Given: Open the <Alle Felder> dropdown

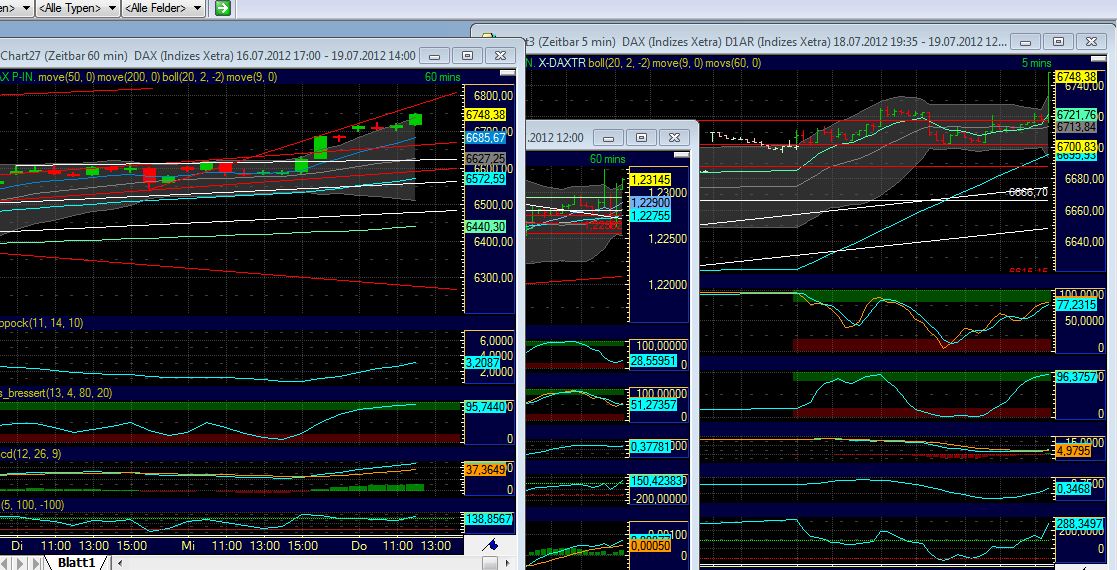Looking at the screenshot, I should pyautogui.click(x=164, y=8).
